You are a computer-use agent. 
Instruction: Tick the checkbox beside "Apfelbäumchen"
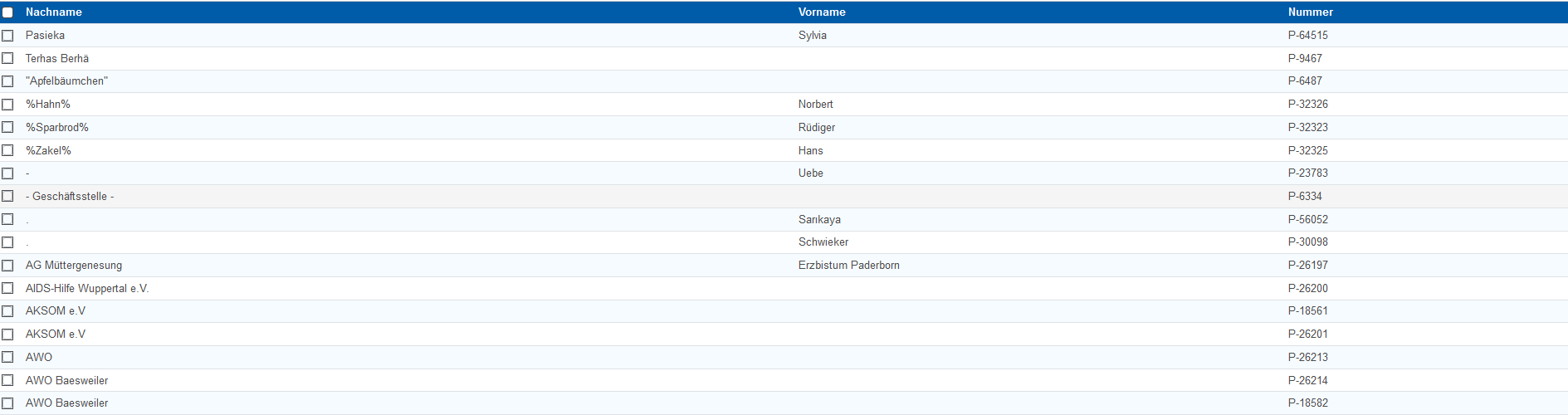point(7,81)
